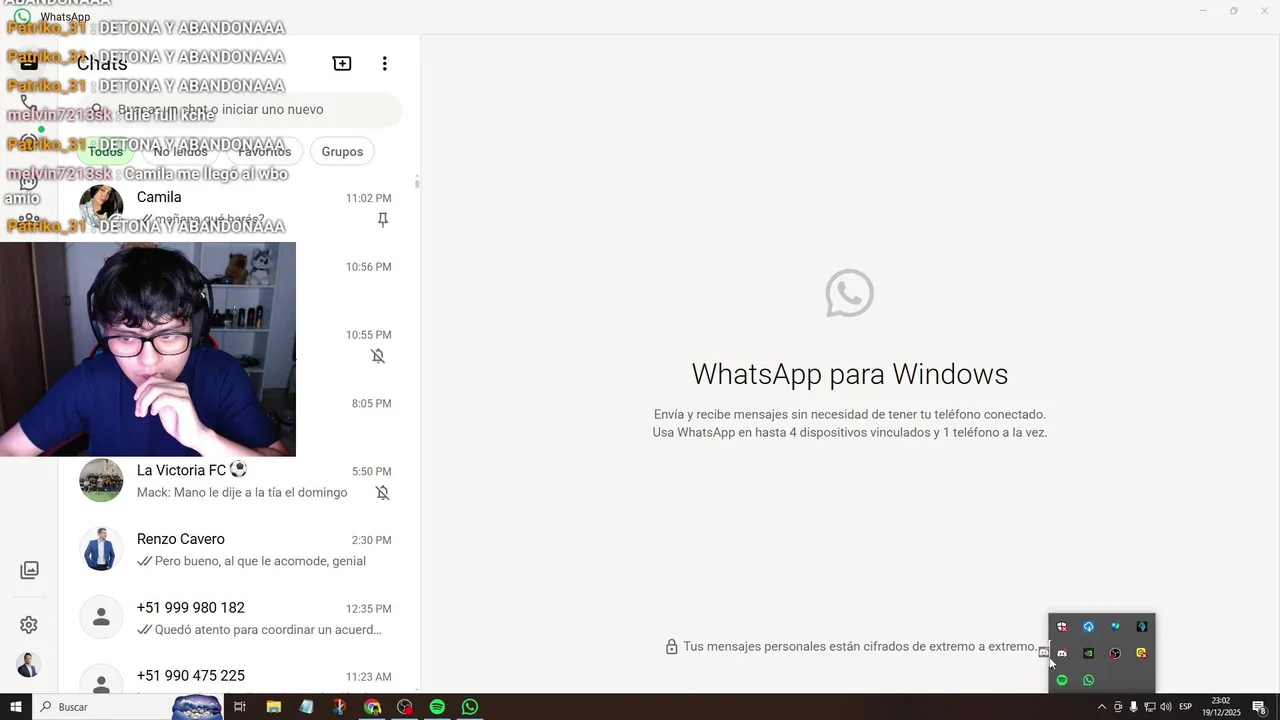Select the Grupos filter chip

pyautogui.click(x=342, y=152)
